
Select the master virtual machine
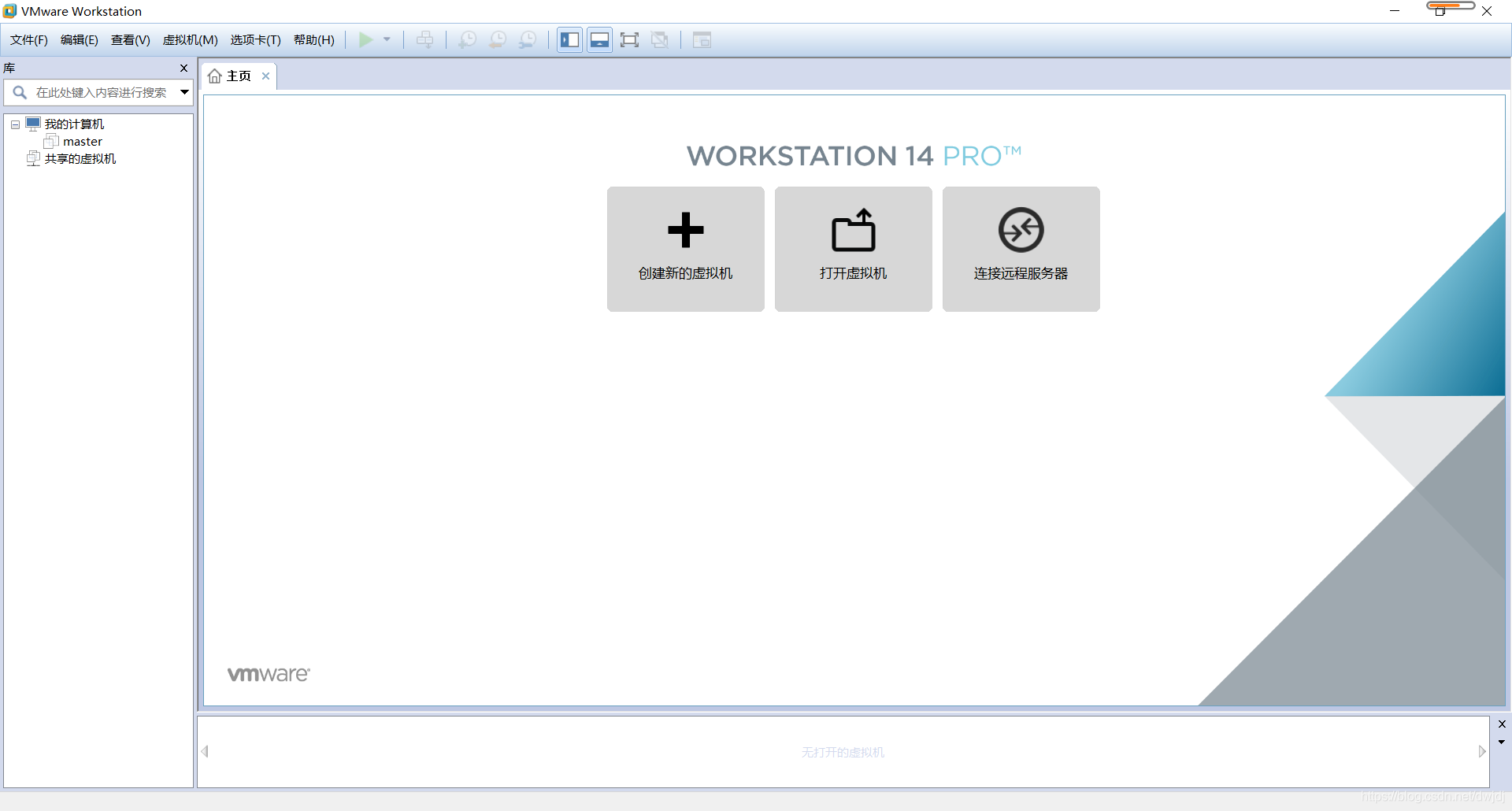tap(83, 141)
